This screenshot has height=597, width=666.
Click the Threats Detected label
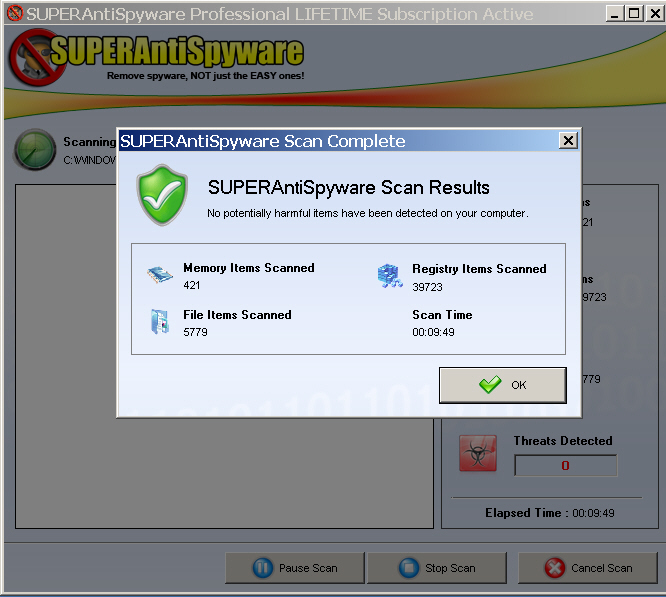click(x=563, y=441)
